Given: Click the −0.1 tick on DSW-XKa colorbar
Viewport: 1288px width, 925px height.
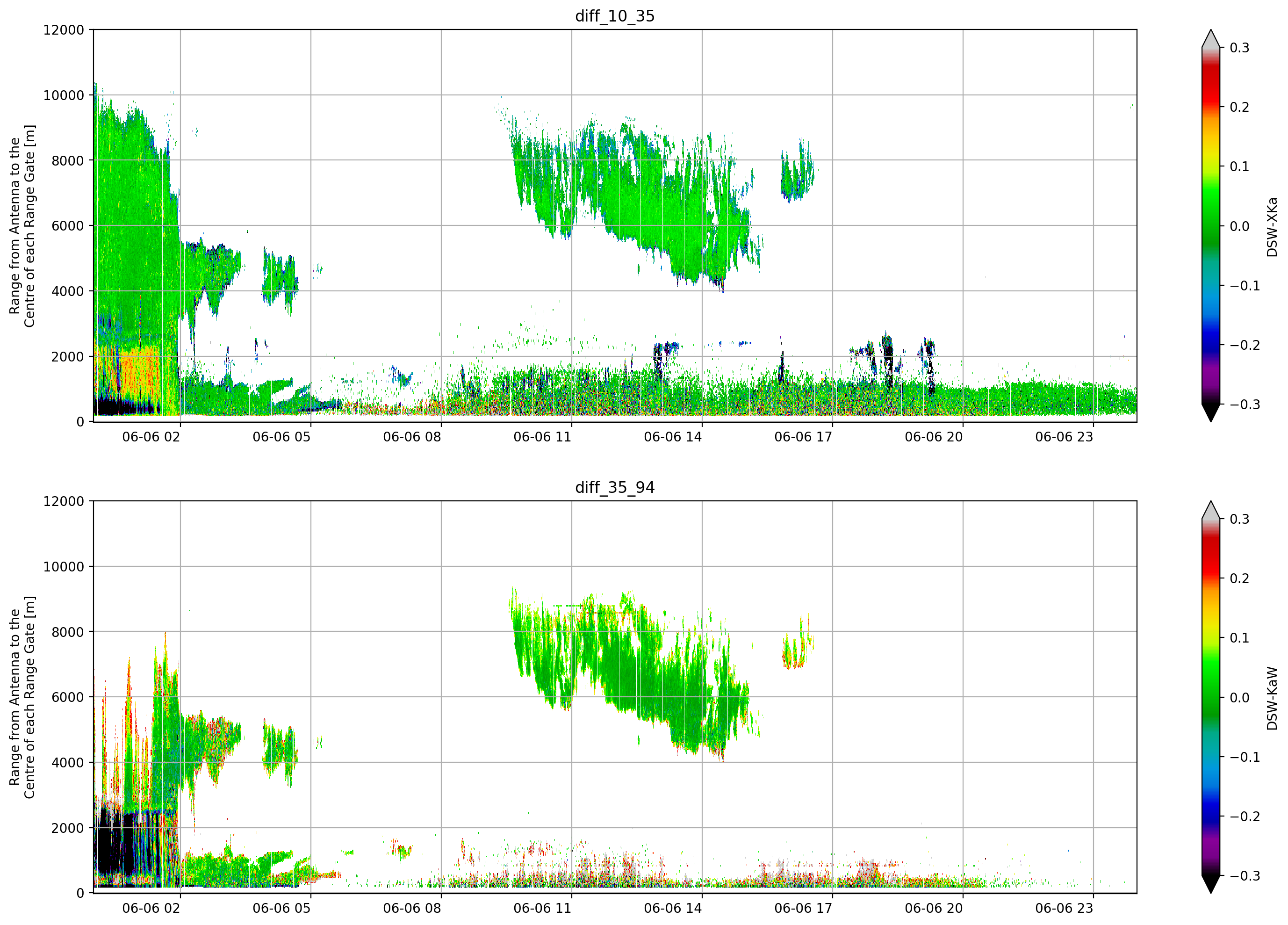Looking at the screenshot, I should (x=1245, y=286).
